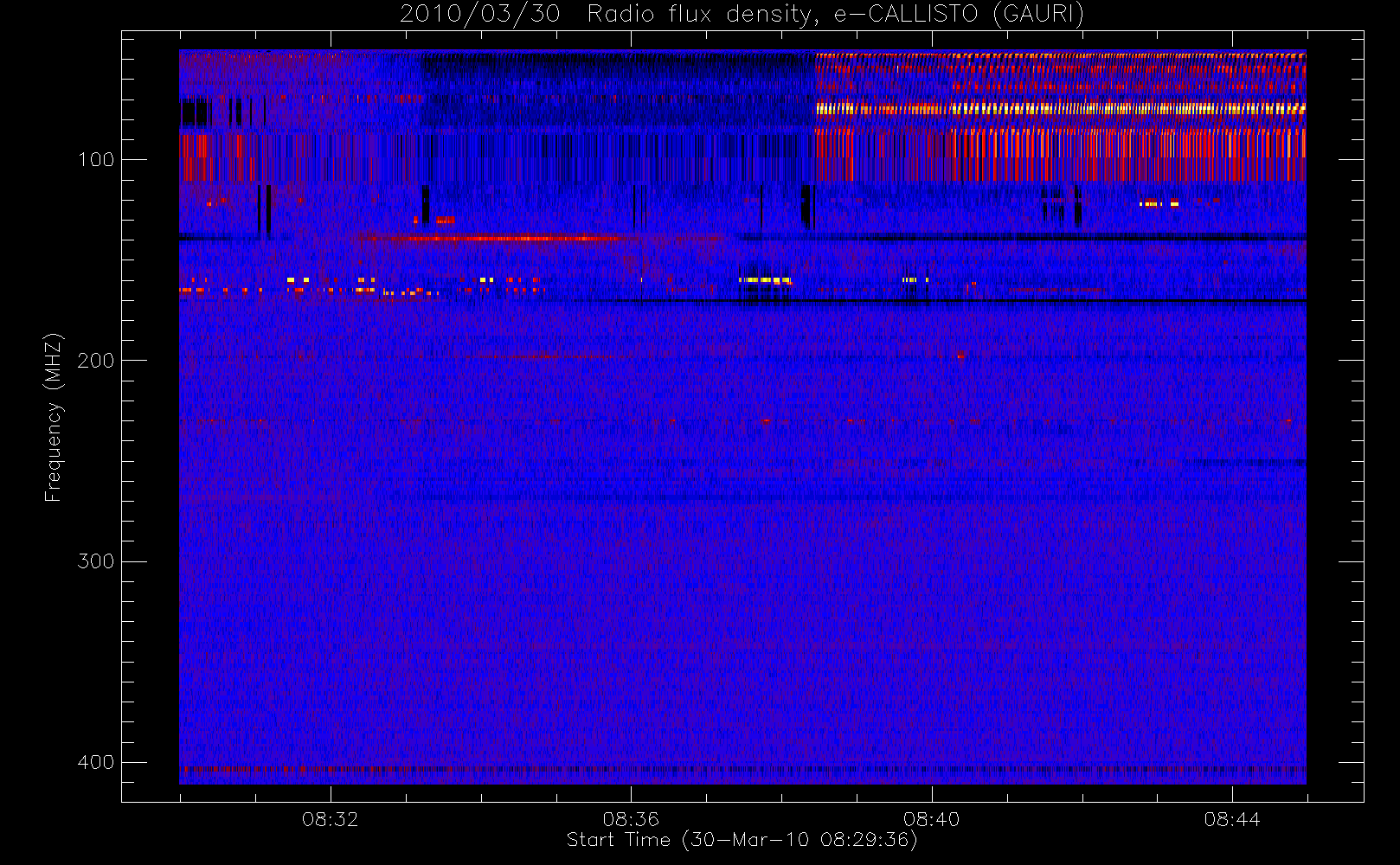The height and width of the screenshot is (865, 1400).
Task: Click the "100" frequency tick label
Action: [x=95, y=160]
